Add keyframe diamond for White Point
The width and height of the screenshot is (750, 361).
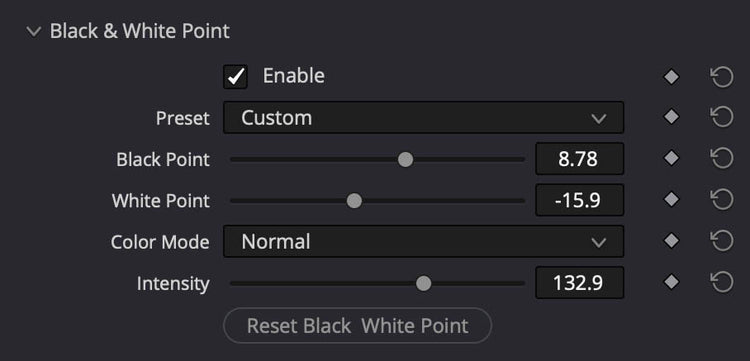pos(671,200)
